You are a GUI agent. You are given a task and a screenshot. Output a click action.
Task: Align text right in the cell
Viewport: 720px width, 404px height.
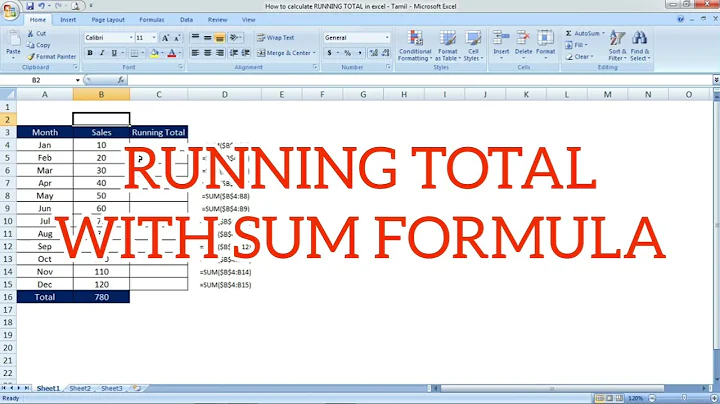click(220, 53)
